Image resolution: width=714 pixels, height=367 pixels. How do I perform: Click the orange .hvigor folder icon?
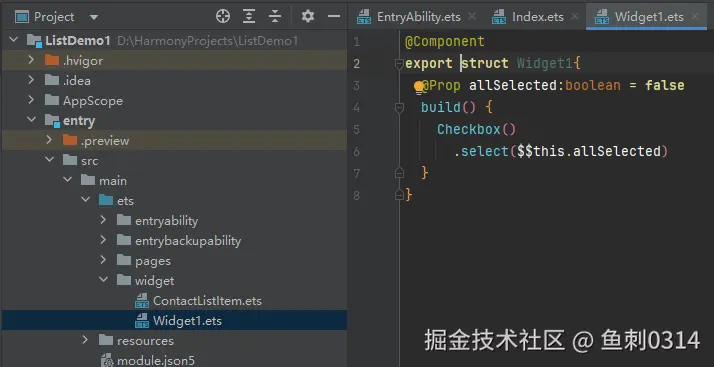(x=52, y=60)
